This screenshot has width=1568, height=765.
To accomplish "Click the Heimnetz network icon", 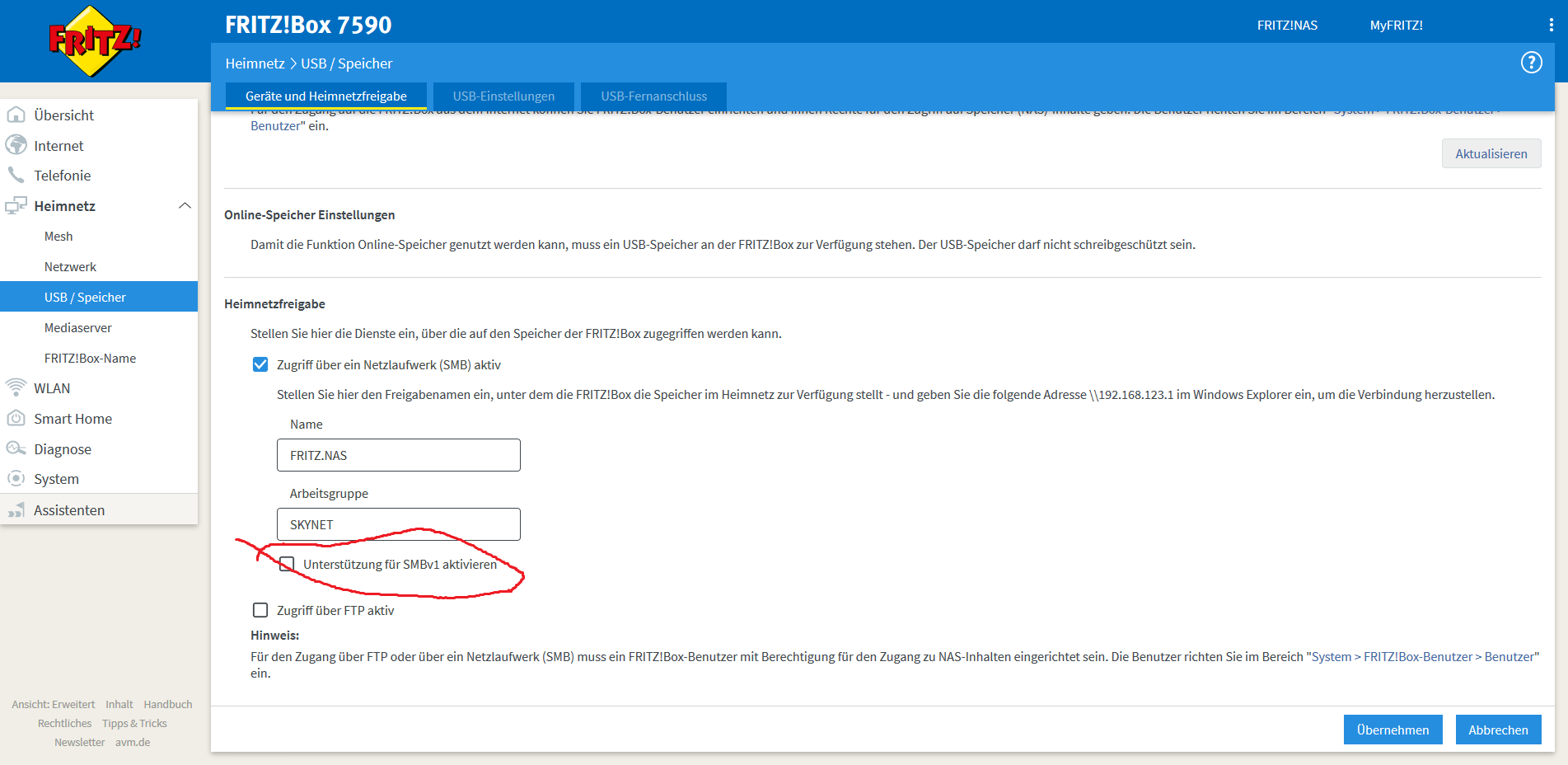I will tap(16, 205).
